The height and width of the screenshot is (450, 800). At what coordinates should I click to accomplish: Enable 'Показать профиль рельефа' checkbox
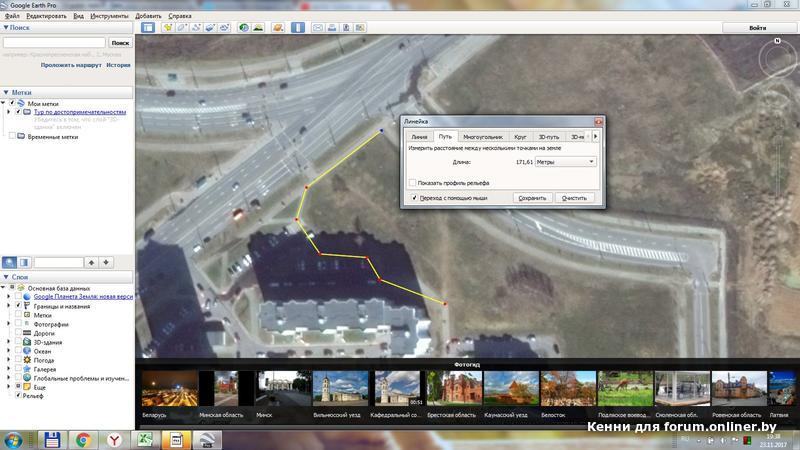click(412, 183)
